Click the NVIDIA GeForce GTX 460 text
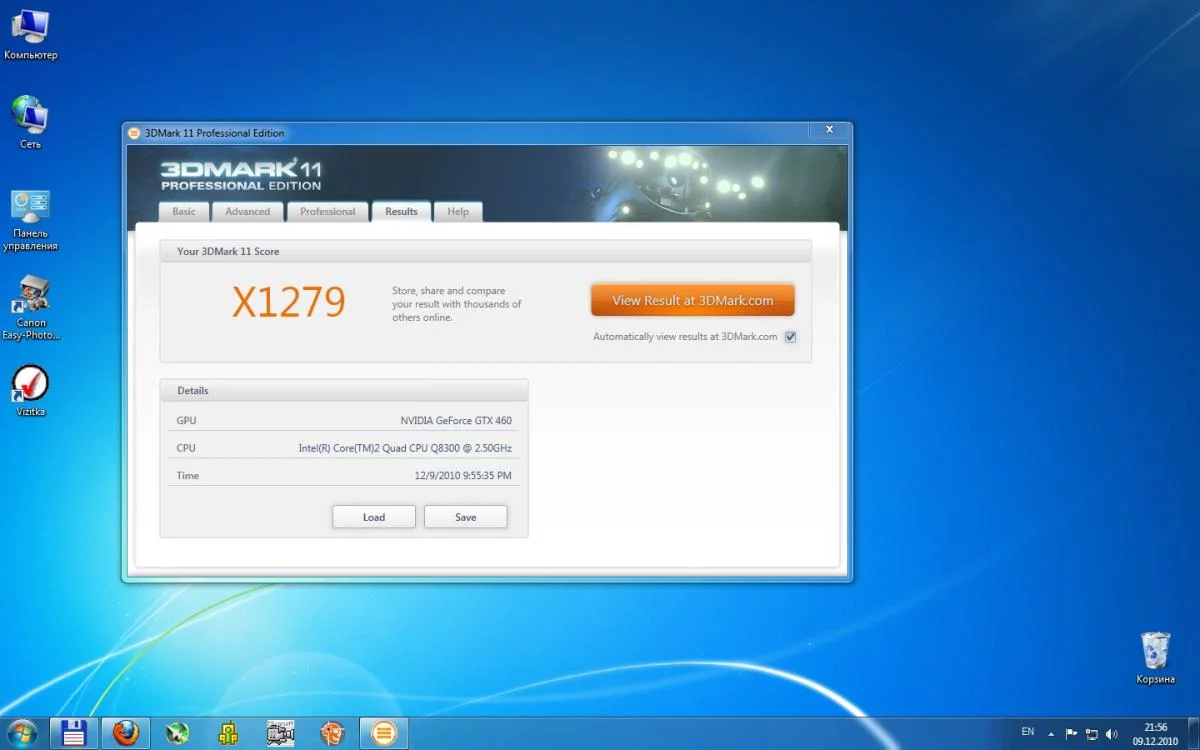 (456, 421)
